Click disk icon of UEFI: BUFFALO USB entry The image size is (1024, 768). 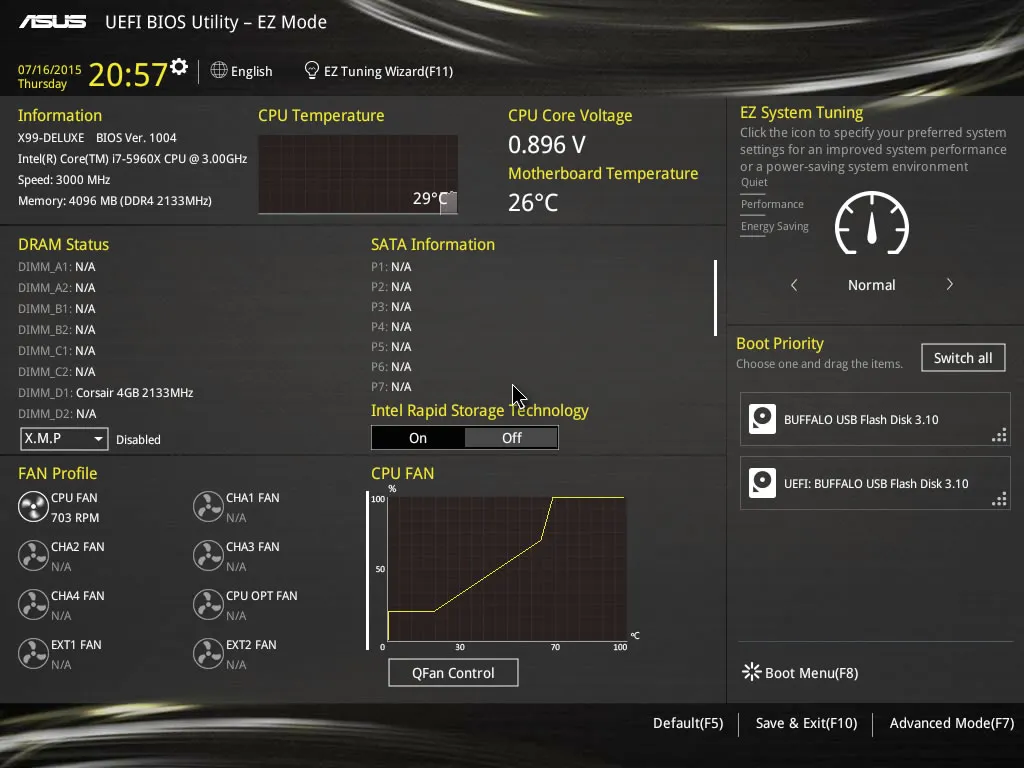coord(762,483)
